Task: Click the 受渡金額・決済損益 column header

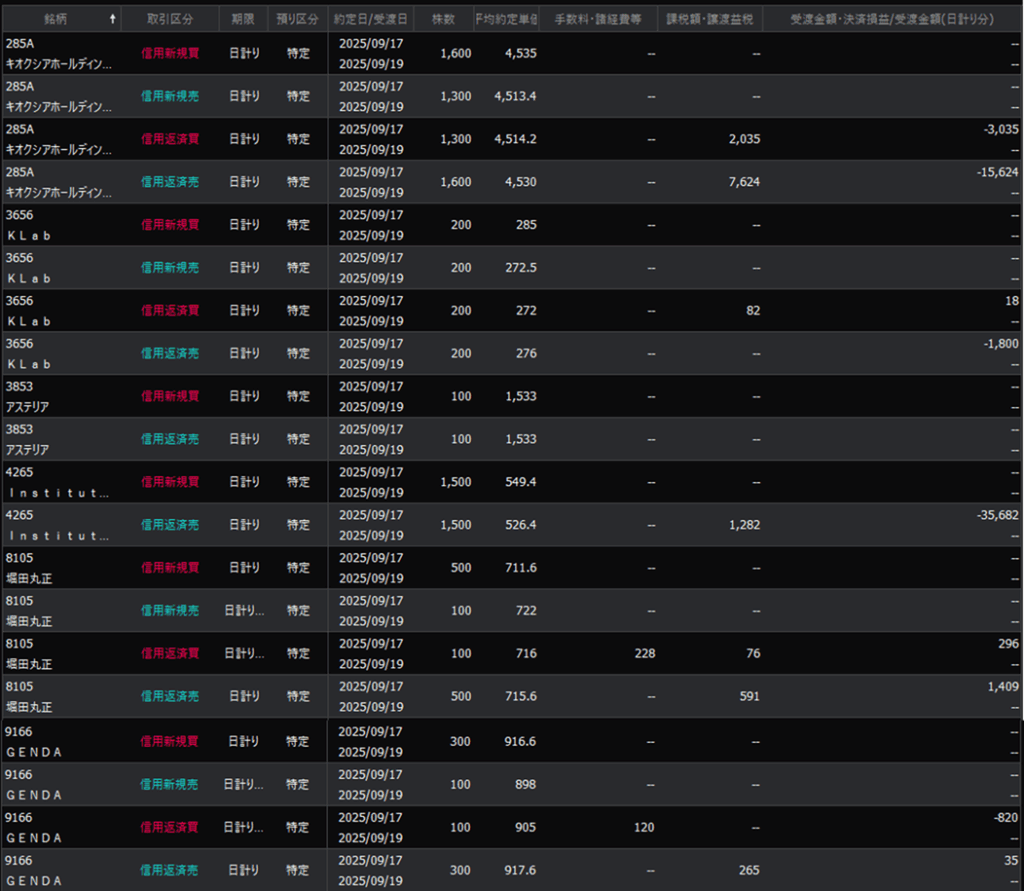Action: pos(892,19)
